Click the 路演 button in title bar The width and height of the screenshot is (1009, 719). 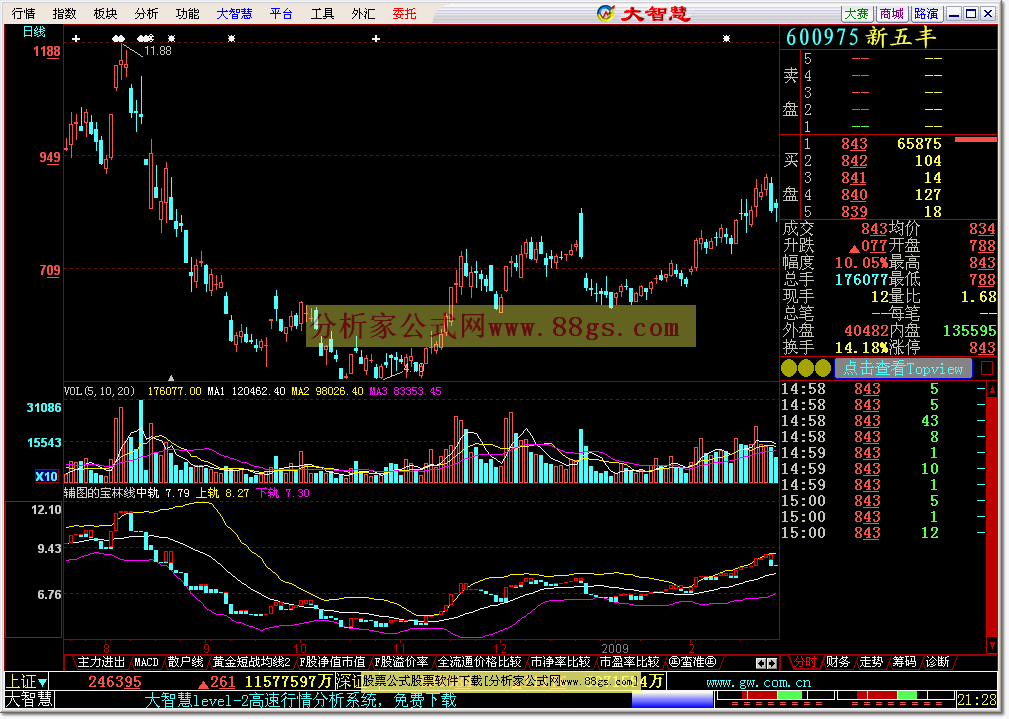coord(926,14)
